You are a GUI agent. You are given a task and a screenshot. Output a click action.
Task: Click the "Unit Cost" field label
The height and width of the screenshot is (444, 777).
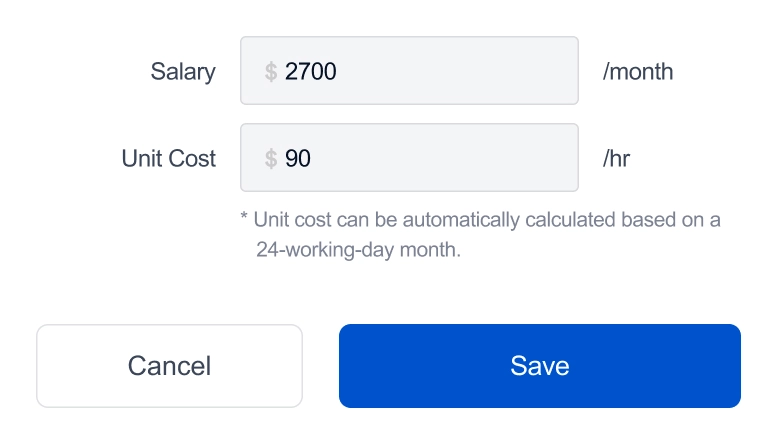coord(168,159)
